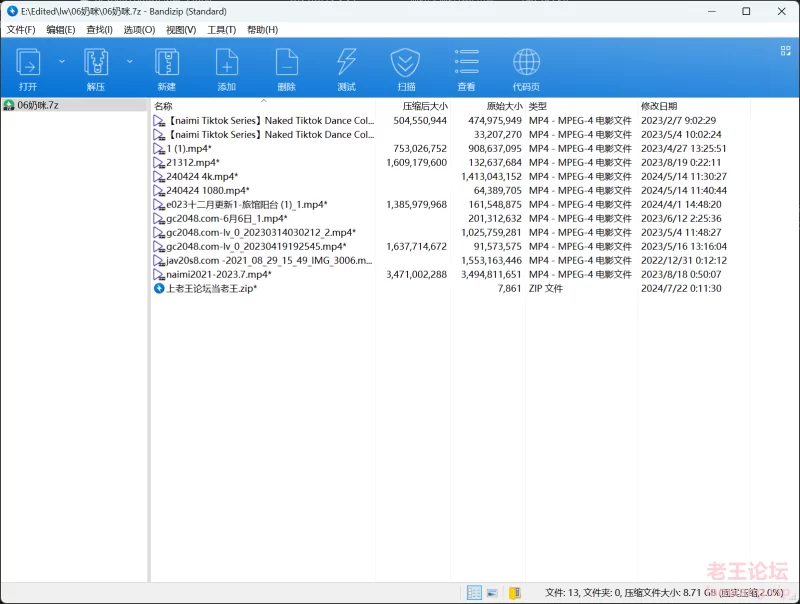Open the 视图(V) menu

(181, 30)
